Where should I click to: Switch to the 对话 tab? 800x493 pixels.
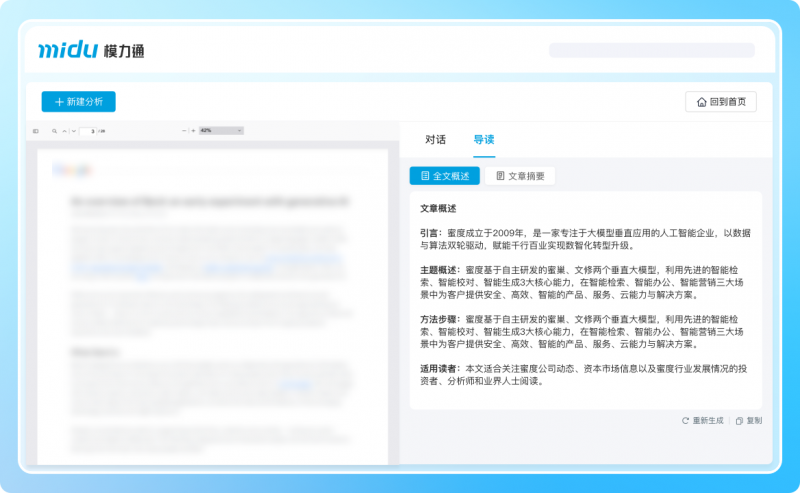pos(435,140)
